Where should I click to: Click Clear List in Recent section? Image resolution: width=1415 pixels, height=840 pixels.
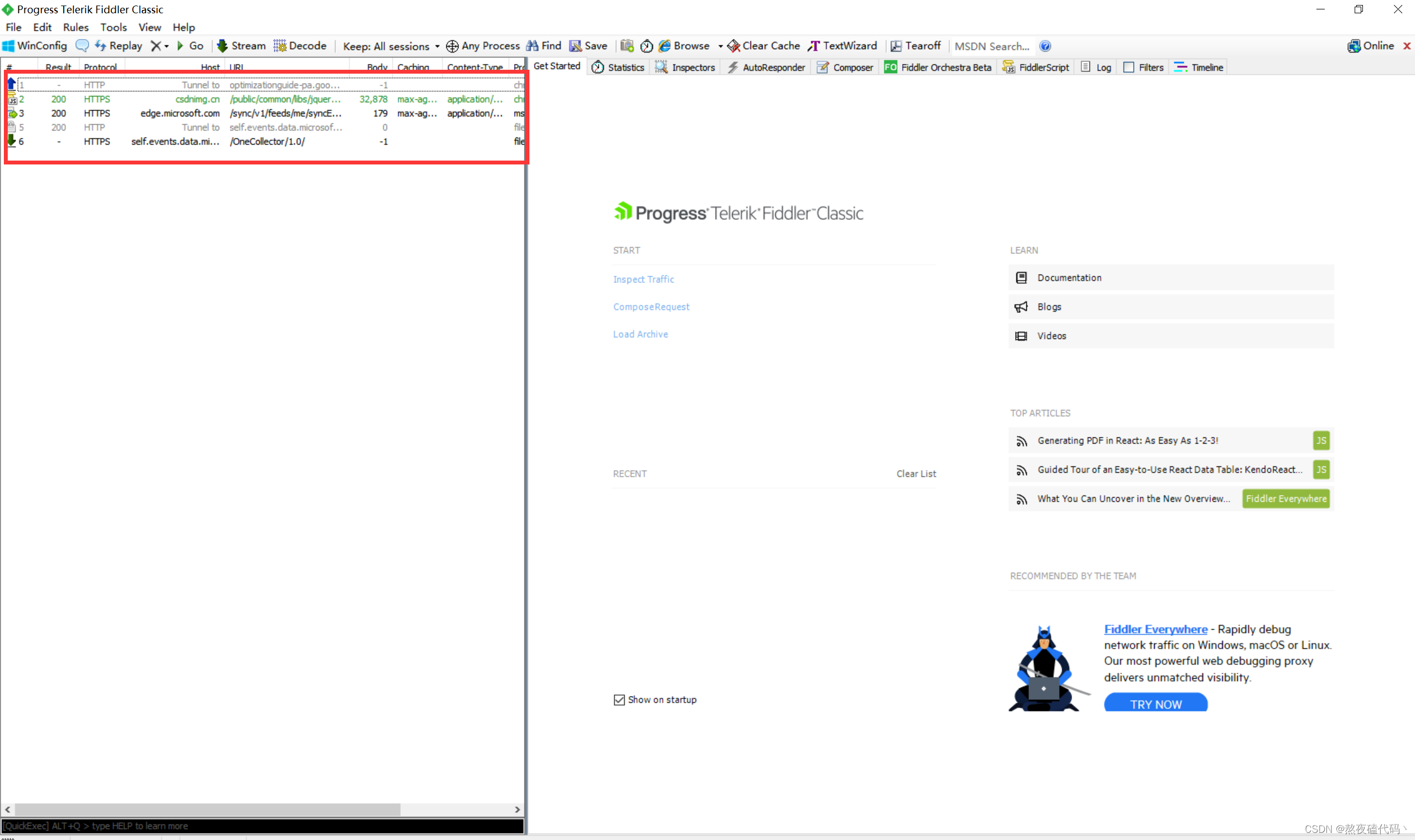[x=916, y=474]
